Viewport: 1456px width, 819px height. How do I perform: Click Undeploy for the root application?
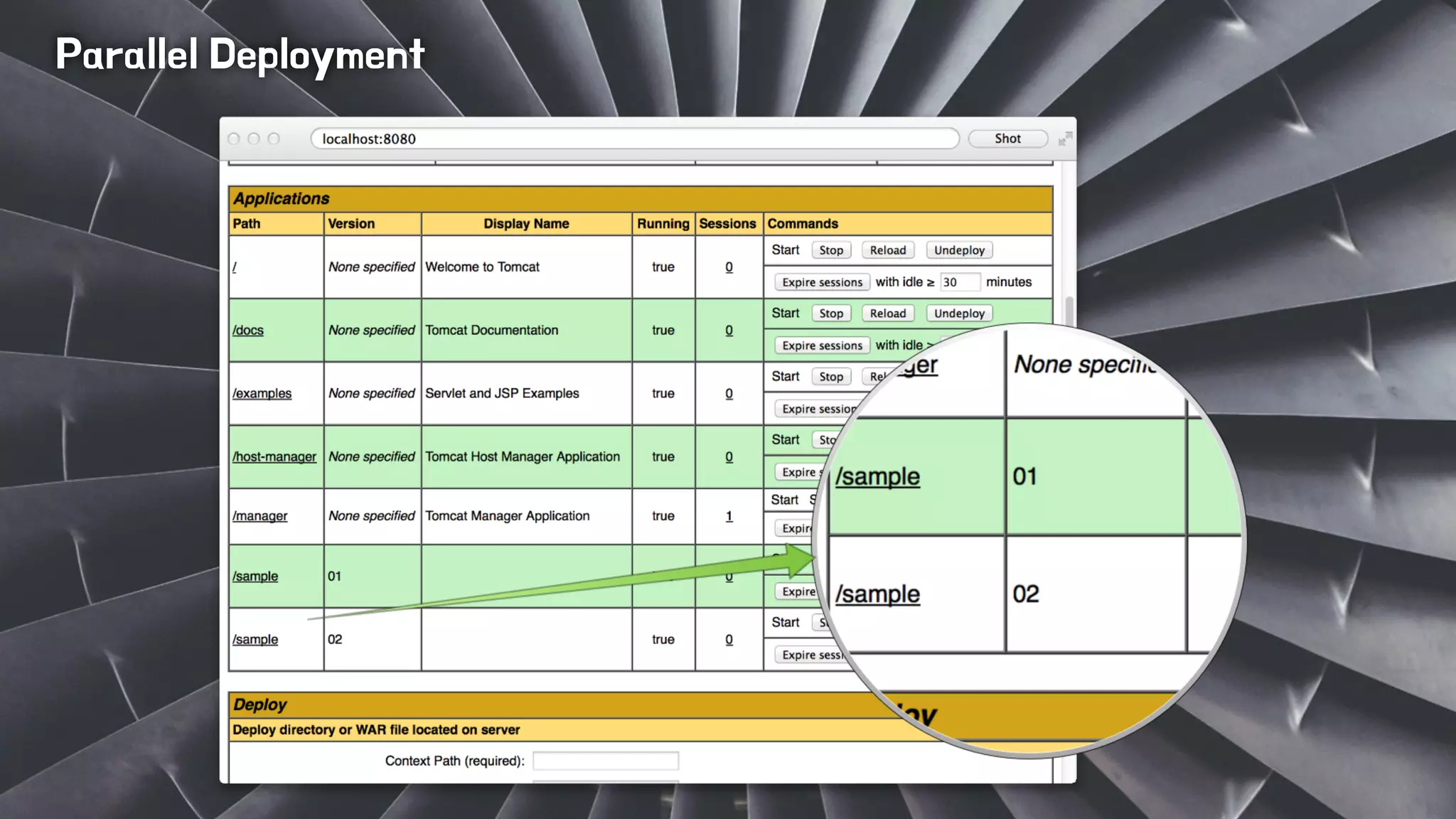tap(959, 250)
